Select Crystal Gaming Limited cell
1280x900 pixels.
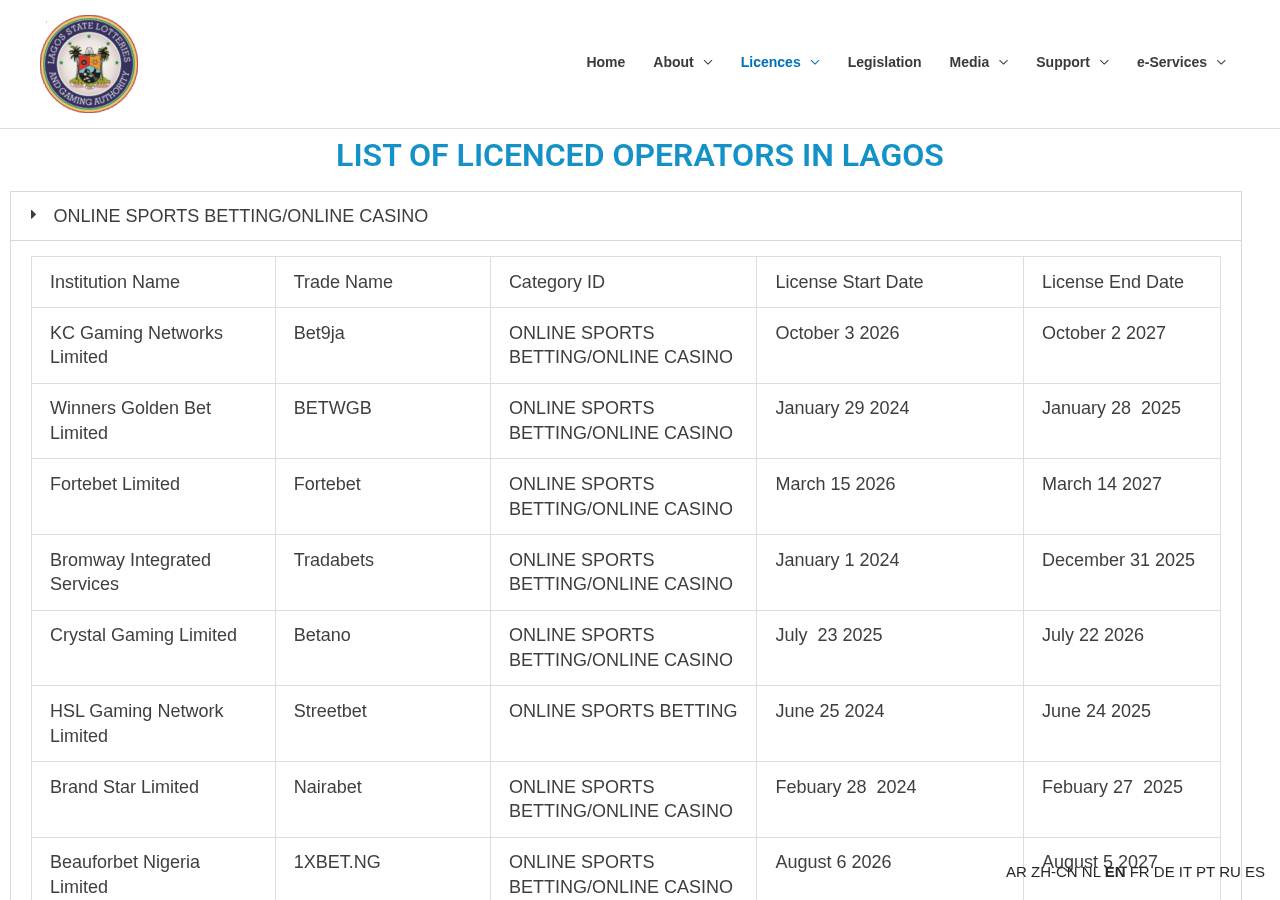153,648
